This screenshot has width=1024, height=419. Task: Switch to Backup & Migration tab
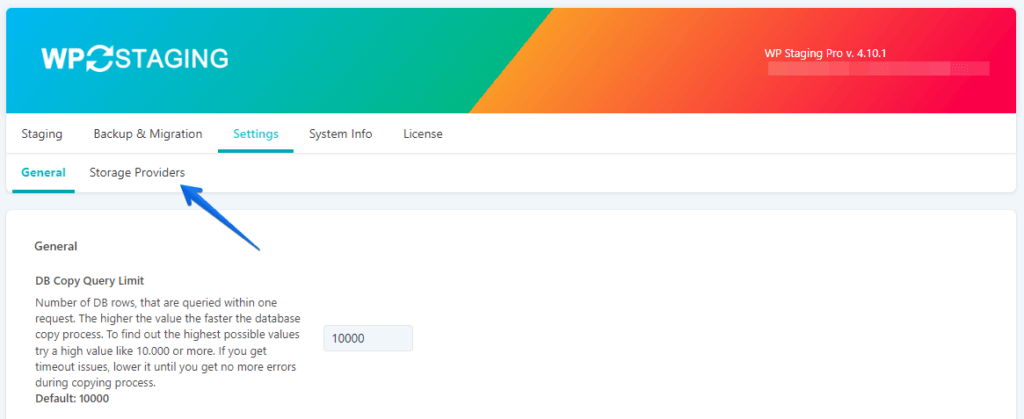[x=148, y=134]
